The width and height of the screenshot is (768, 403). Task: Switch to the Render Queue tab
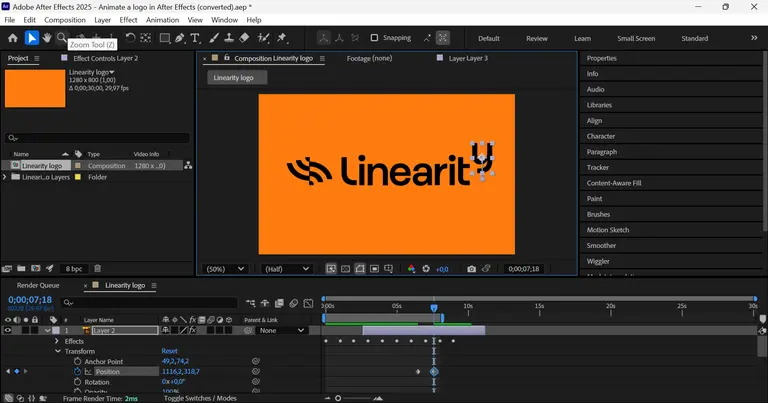pyautogui.click(x=38, y=285)
